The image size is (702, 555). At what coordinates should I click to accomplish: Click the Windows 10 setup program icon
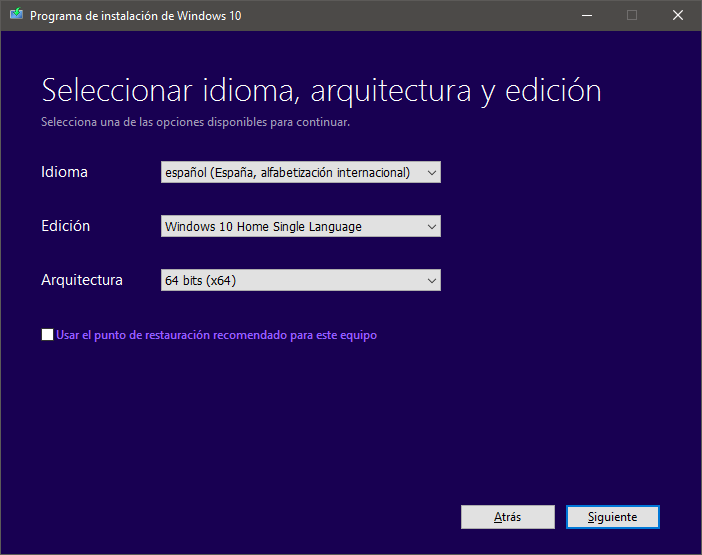click(16, 14)
